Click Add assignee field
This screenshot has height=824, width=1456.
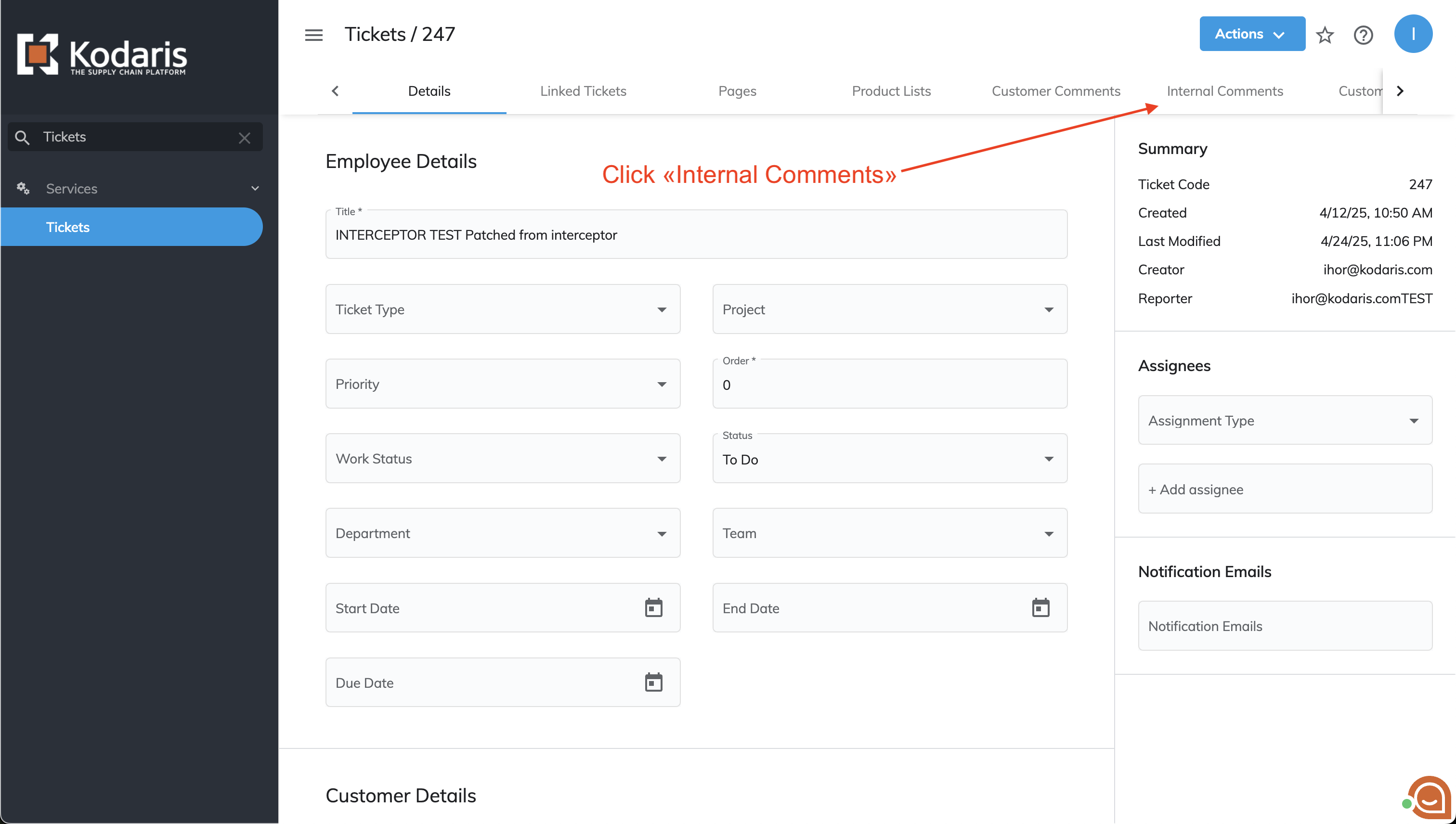tap(1285, 489)
